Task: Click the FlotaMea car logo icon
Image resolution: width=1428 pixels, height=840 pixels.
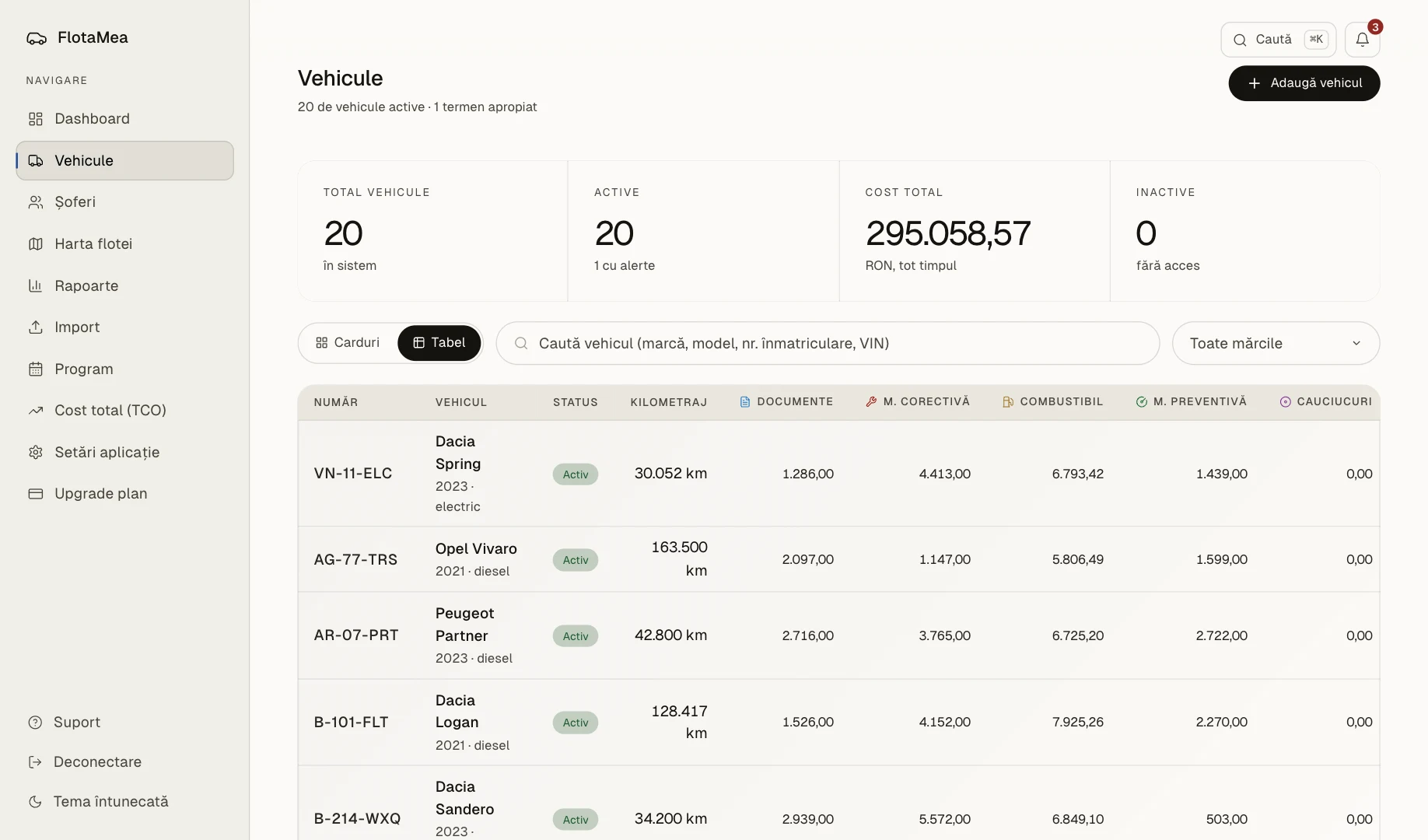Action: click(37, 38)
